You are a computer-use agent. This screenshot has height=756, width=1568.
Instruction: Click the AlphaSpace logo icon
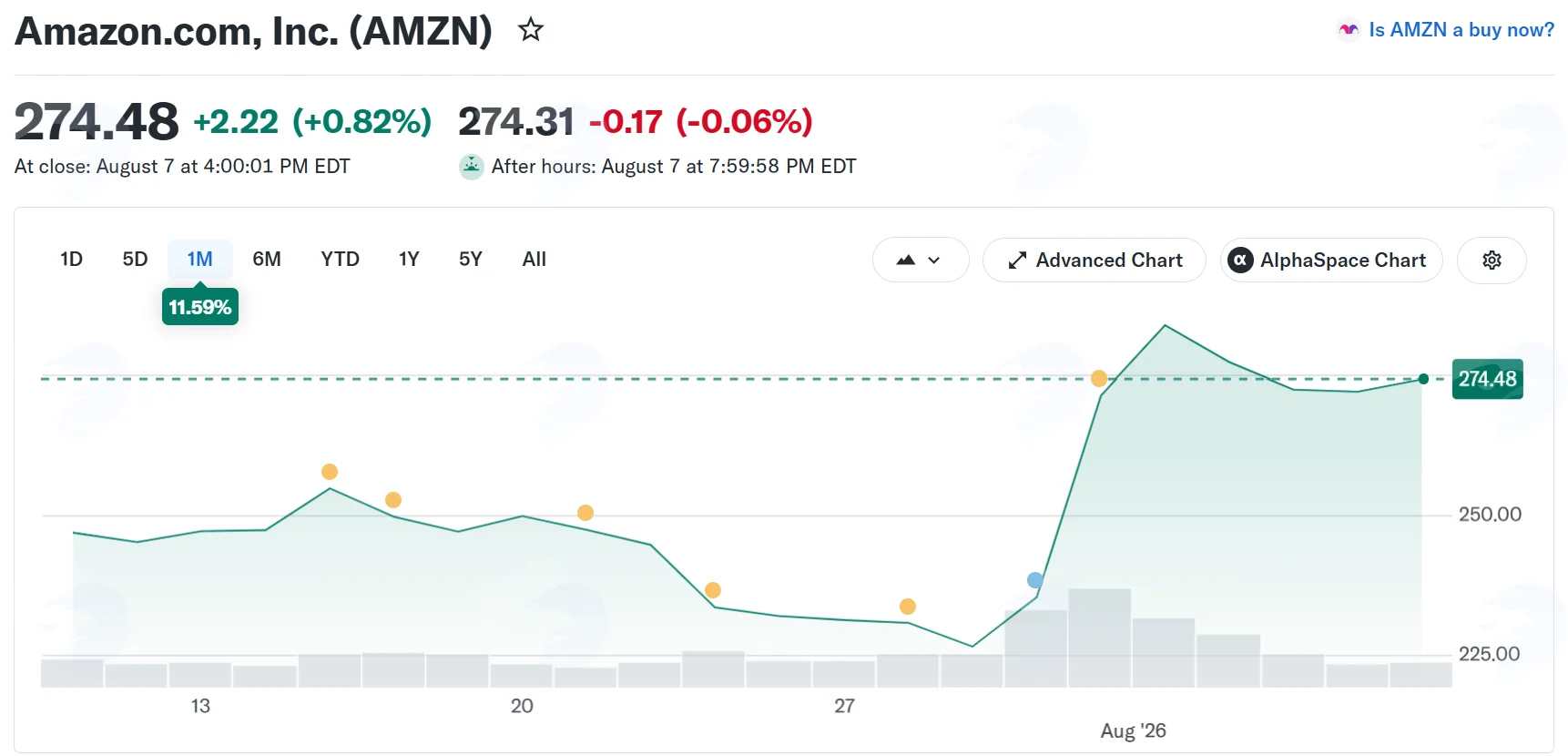click(1240, 261)
